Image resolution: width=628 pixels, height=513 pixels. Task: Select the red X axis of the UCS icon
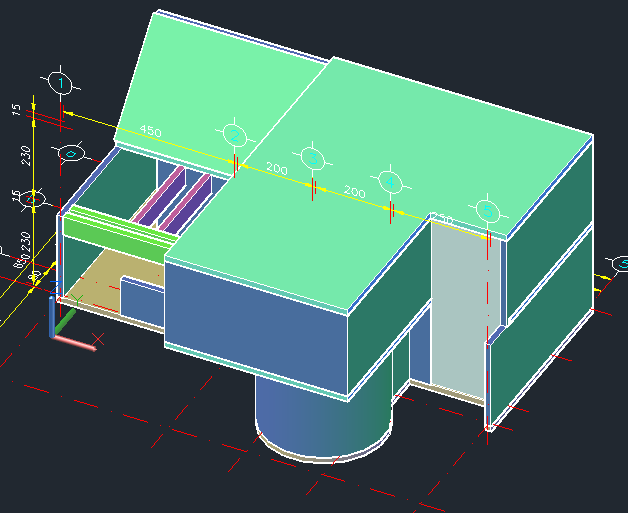75,343
